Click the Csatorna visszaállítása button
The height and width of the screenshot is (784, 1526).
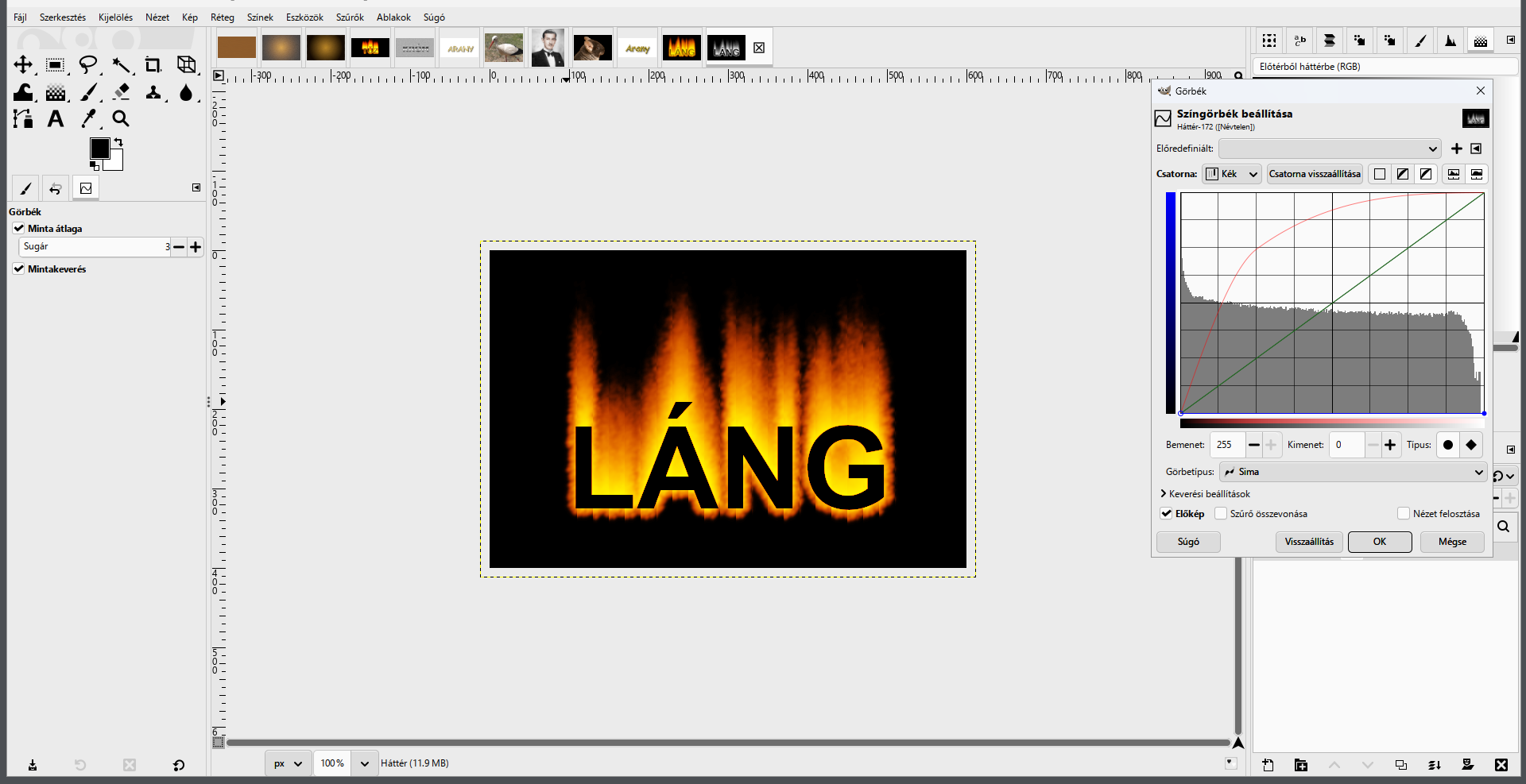pos(1315,174)
